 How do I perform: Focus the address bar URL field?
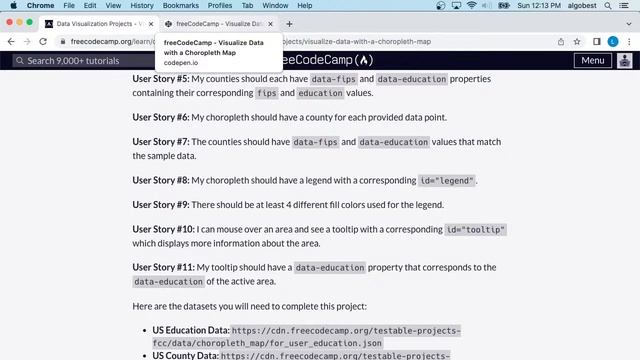pyautogui.click(x=308, y=42)
